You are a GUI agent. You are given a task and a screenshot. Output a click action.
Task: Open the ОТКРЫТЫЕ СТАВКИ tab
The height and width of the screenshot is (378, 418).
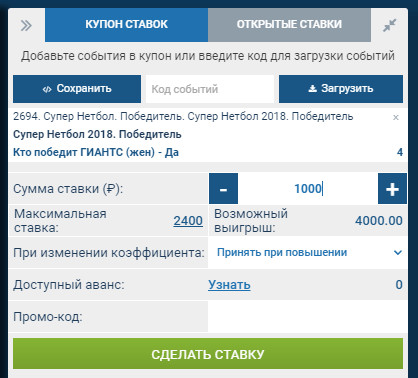289,25
